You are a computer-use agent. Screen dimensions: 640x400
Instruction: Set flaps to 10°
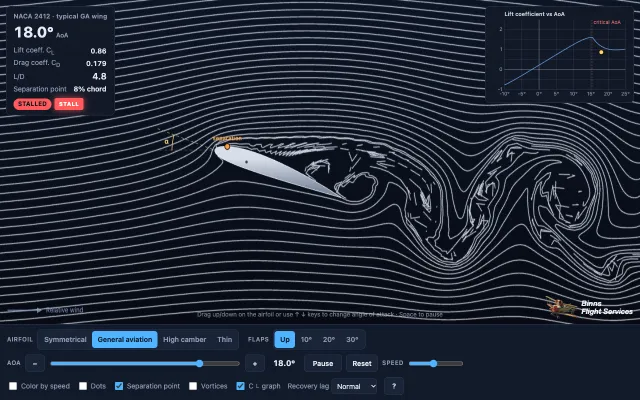(x=307, y=340)
